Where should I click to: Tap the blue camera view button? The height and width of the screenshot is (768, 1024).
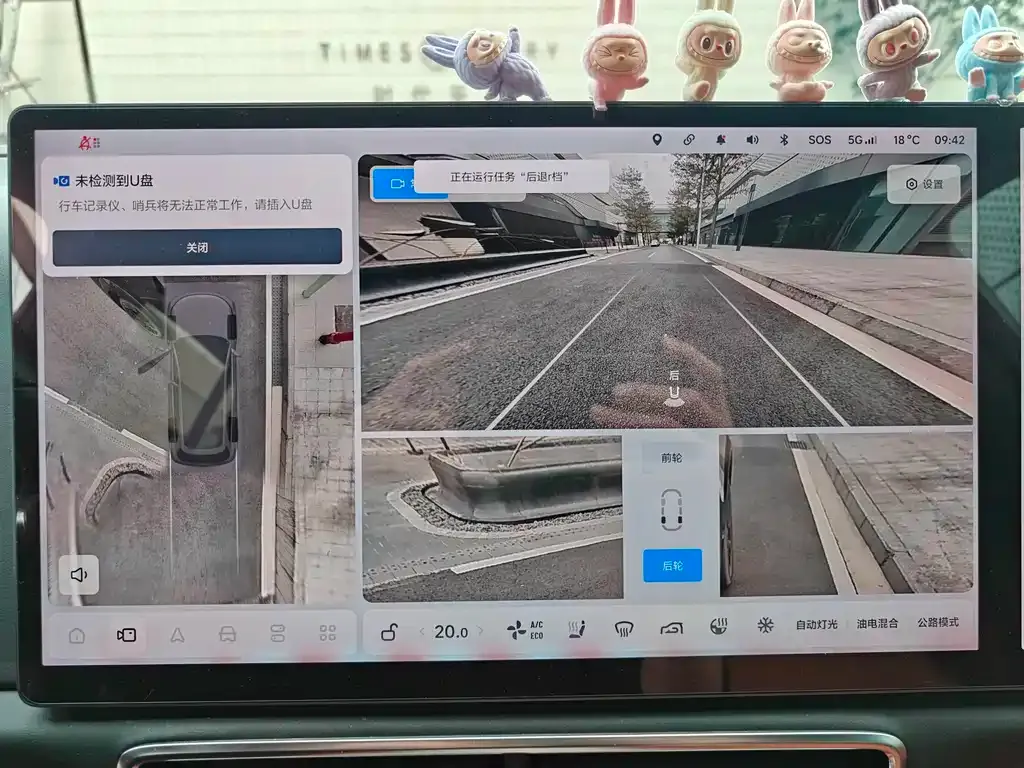tap(392, 184)
